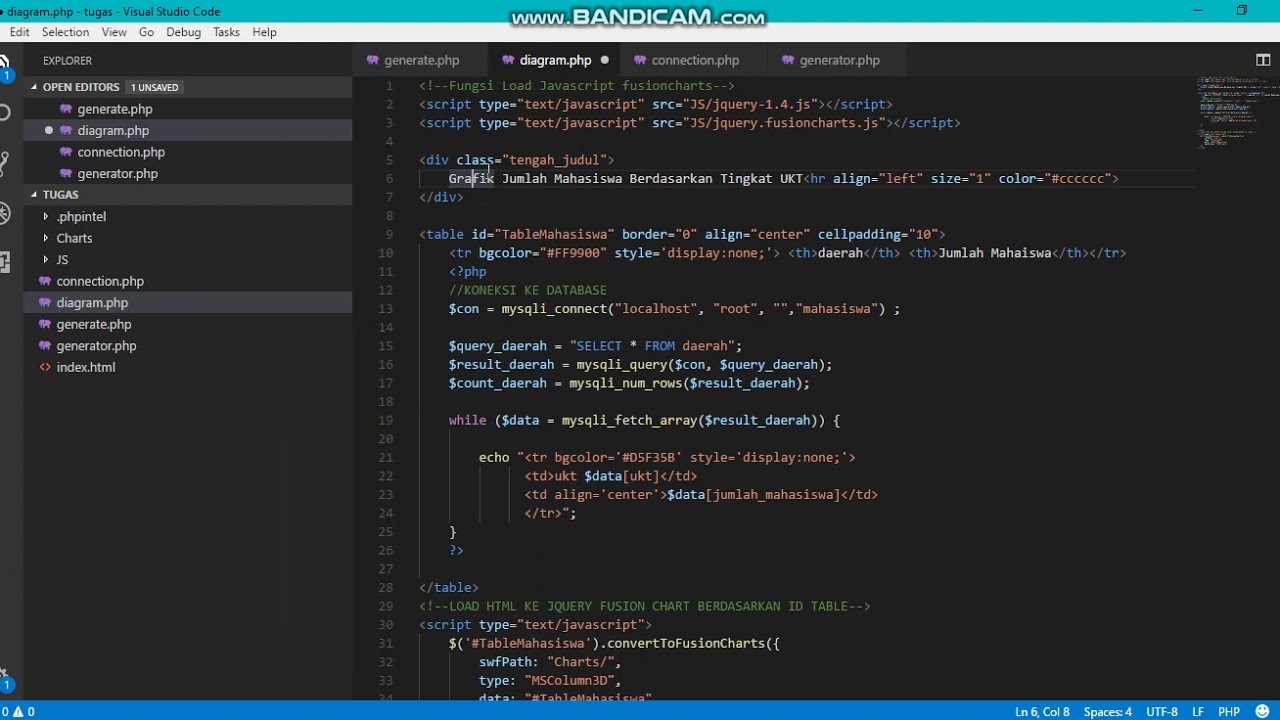Open the Help menu
Screen dimensions: 1280x720
click(x=264, y=32)
